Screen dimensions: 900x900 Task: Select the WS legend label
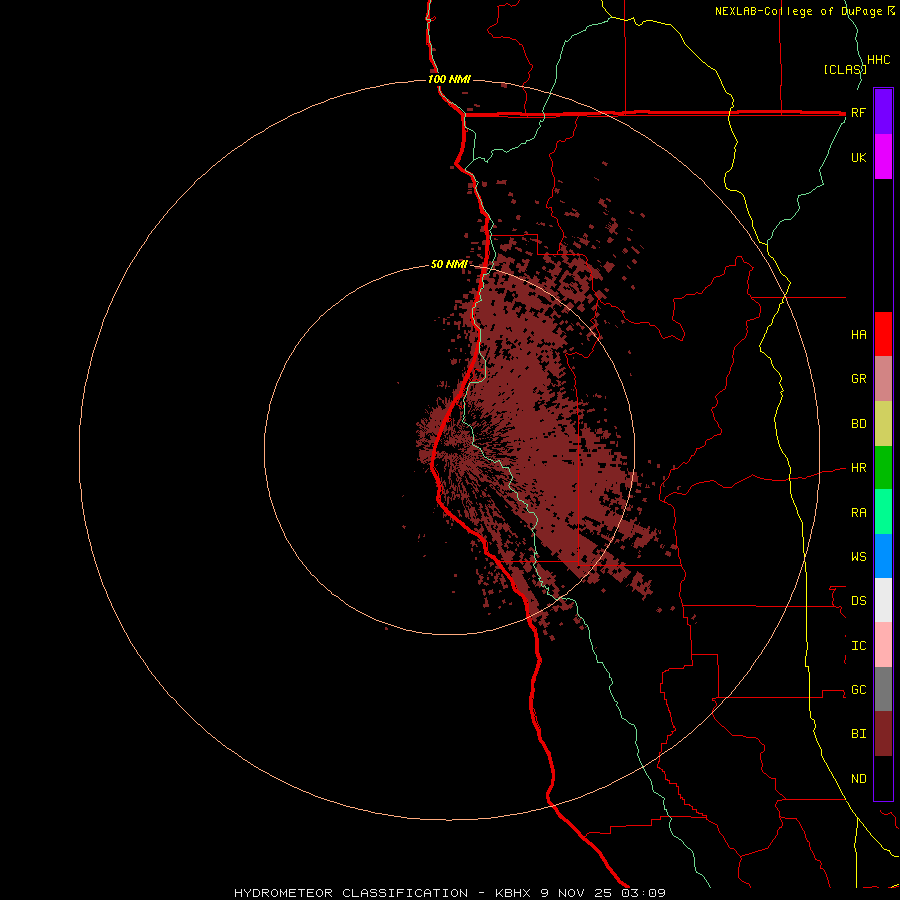point(858,557)
